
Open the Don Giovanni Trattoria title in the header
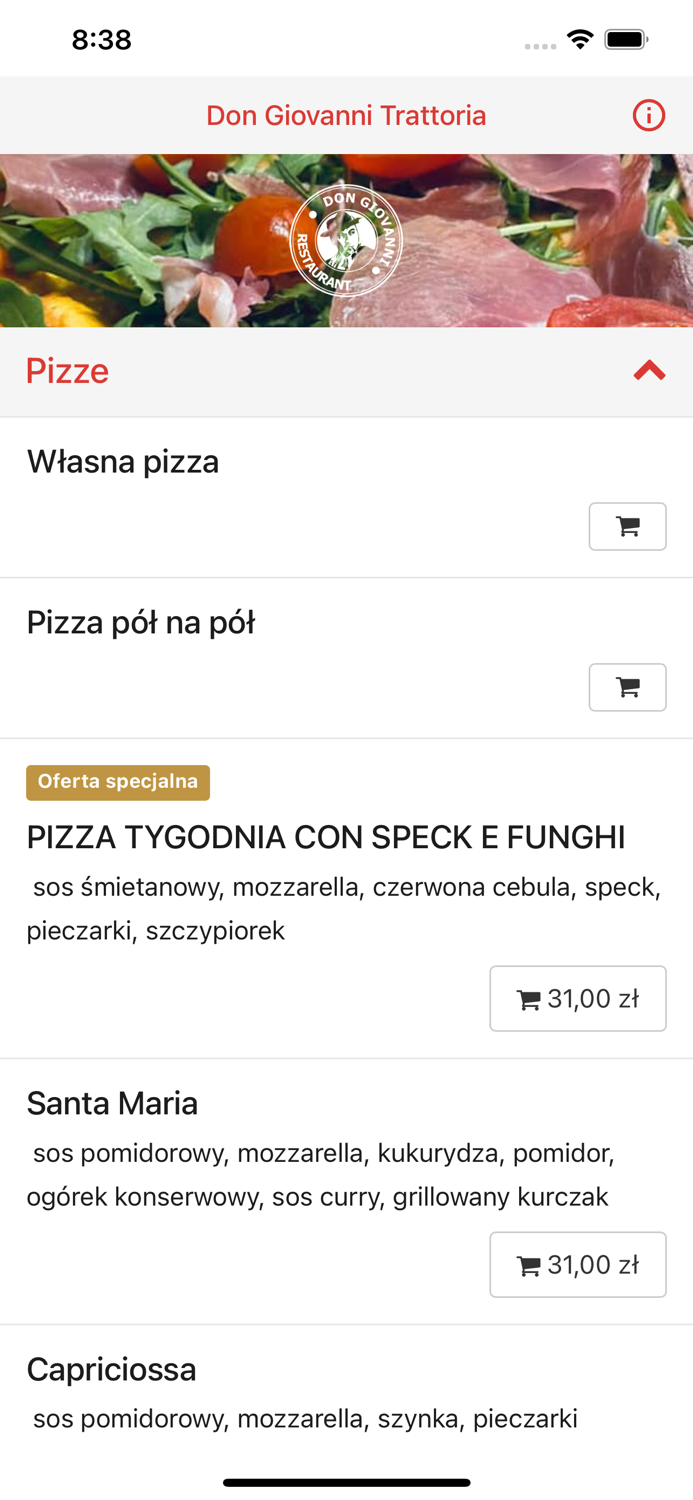click(346, 115)
